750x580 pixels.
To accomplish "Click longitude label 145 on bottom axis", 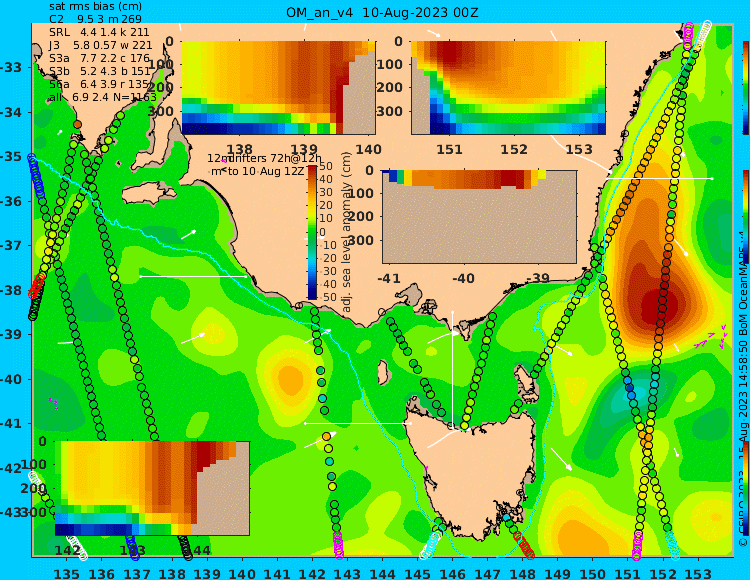I will coord(417,573).
